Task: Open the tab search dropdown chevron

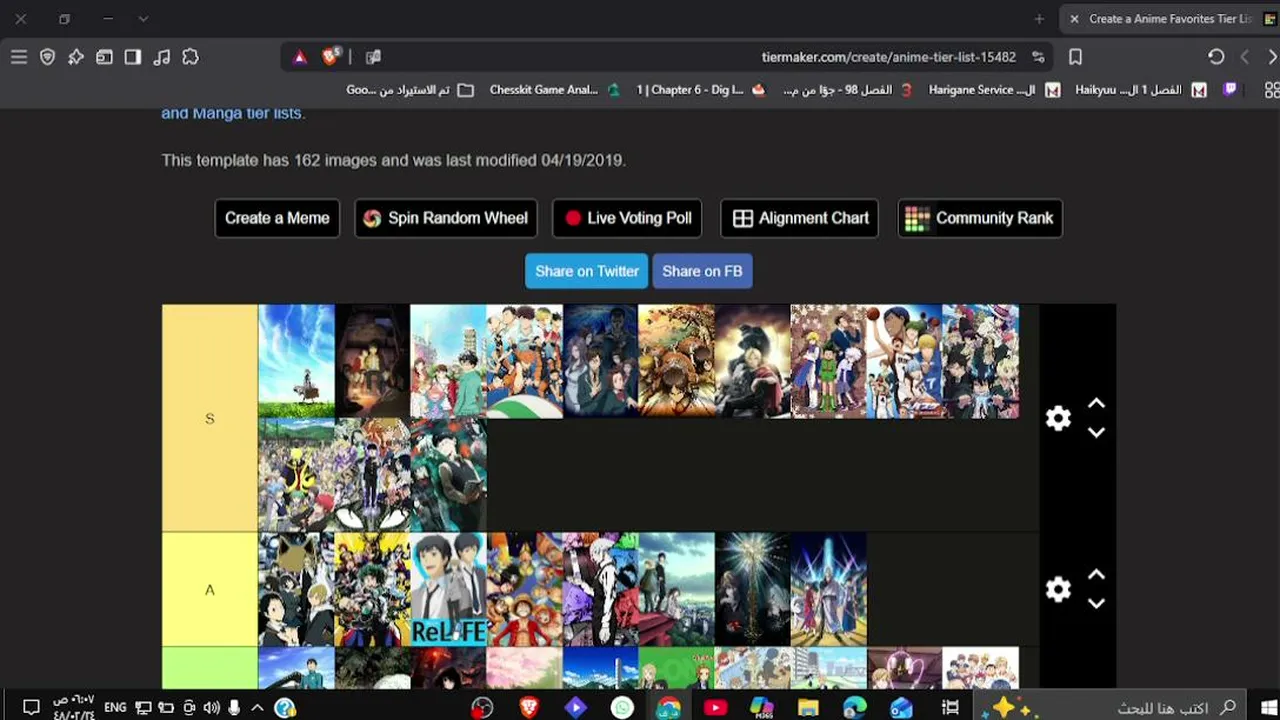Action: click(x=143, y=19)
